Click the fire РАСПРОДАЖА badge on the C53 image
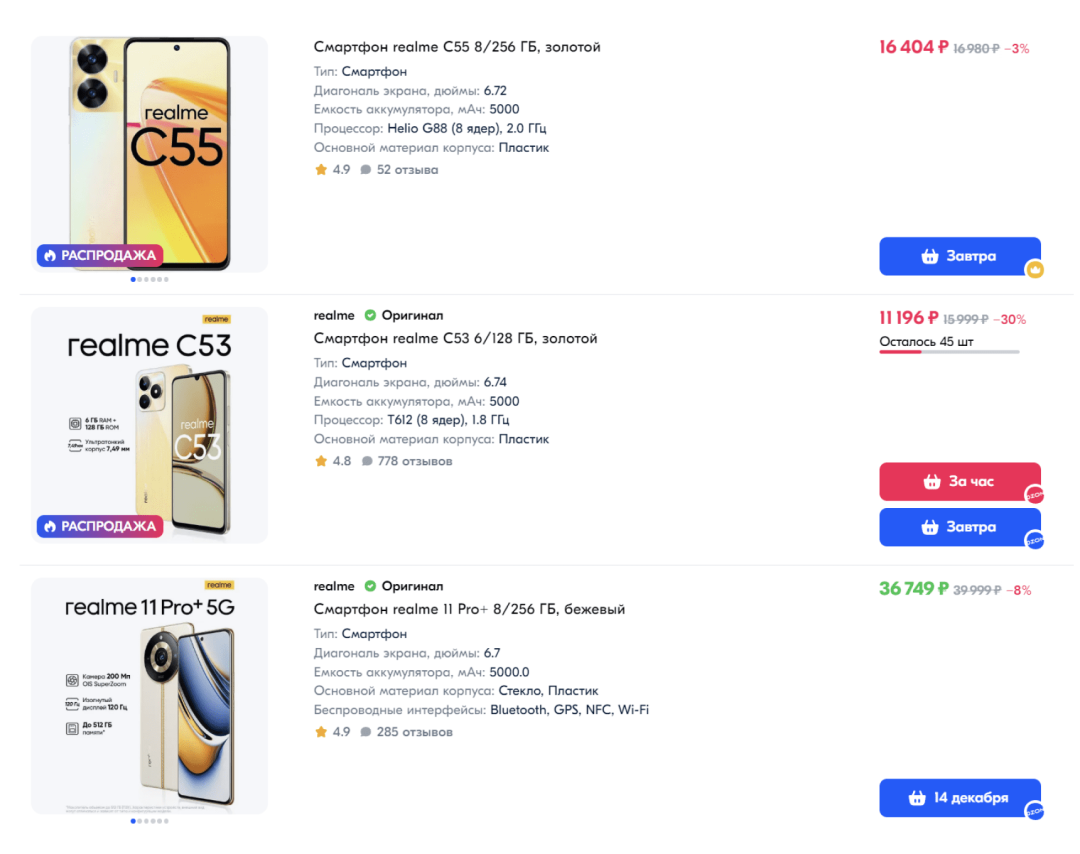Screen dimensions: 1080x854 [x=100, y=526]
